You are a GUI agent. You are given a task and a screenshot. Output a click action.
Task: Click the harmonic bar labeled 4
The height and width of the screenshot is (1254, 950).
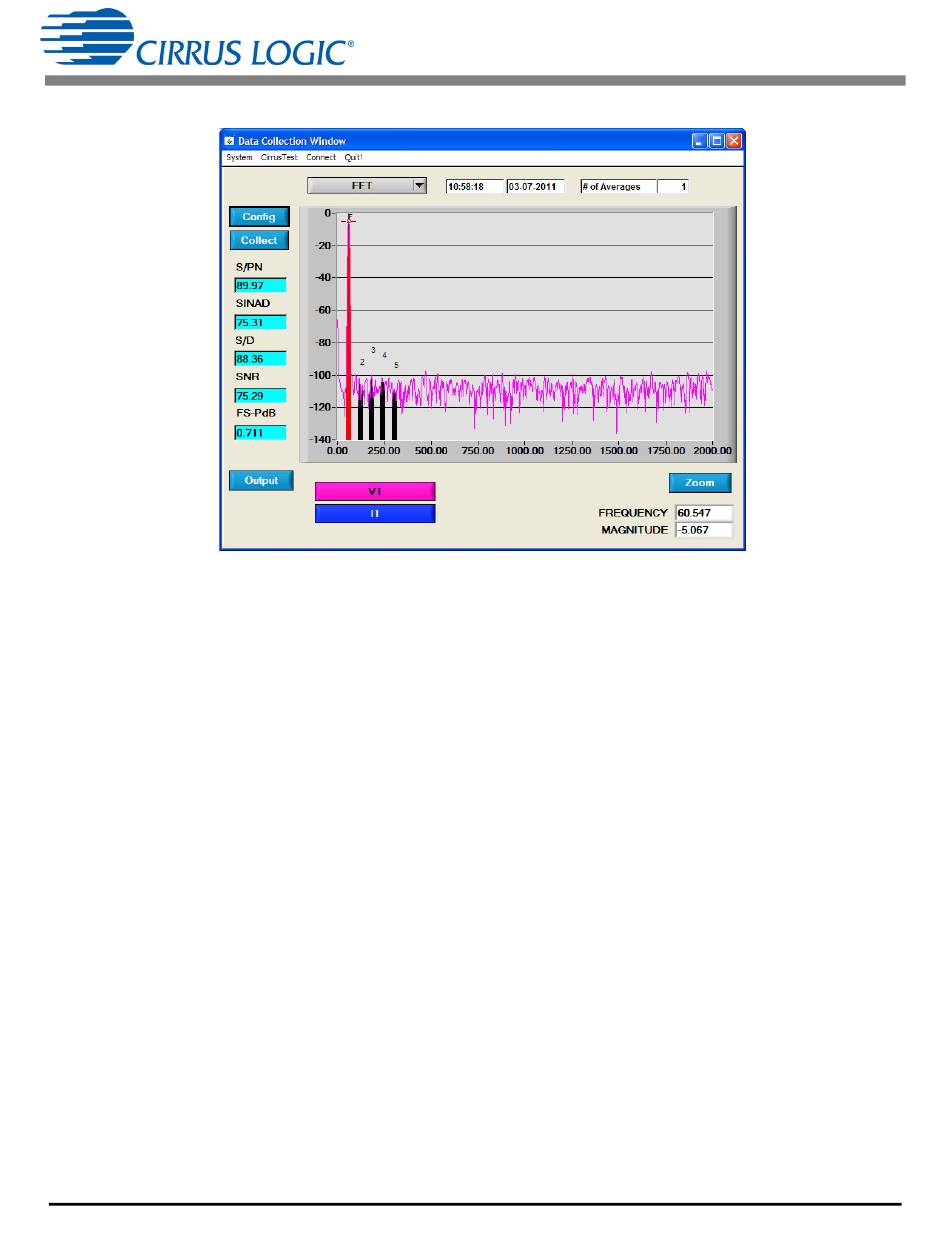(383, 413)
